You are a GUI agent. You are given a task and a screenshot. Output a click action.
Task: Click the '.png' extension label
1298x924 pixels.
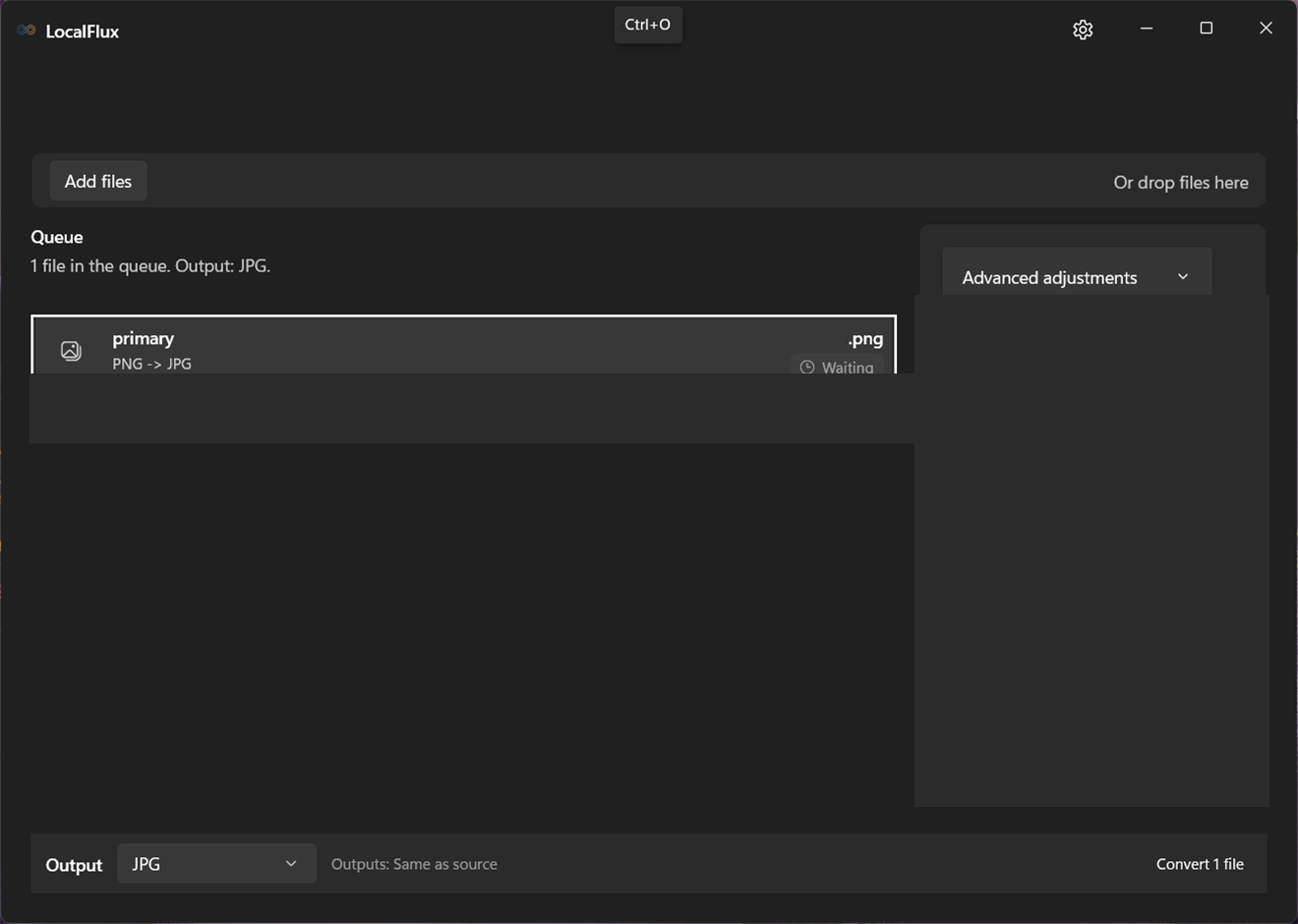(x=865, y=339)
